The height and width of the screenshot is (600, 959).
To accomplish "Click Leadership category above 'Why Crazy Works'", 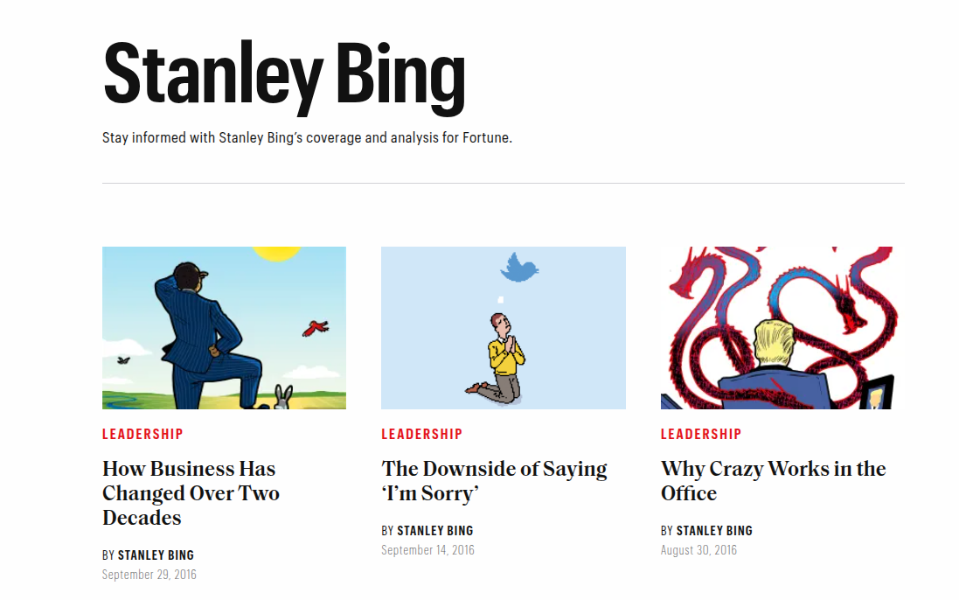I will click(x=701, y=434).
